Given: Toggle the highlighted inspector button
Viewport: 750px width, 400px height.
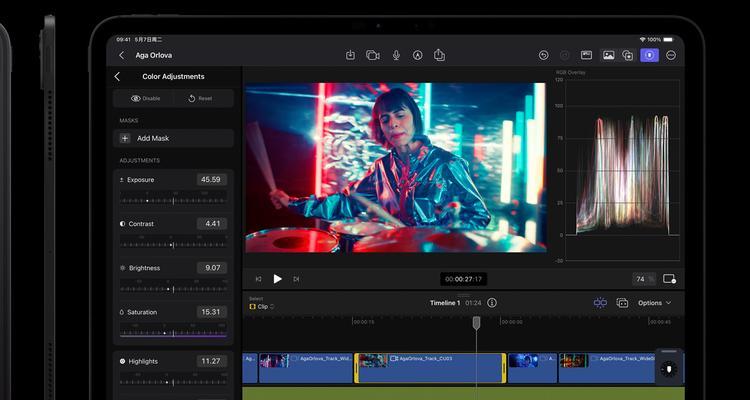Looking at the screenshot, I should coord(649,56).
